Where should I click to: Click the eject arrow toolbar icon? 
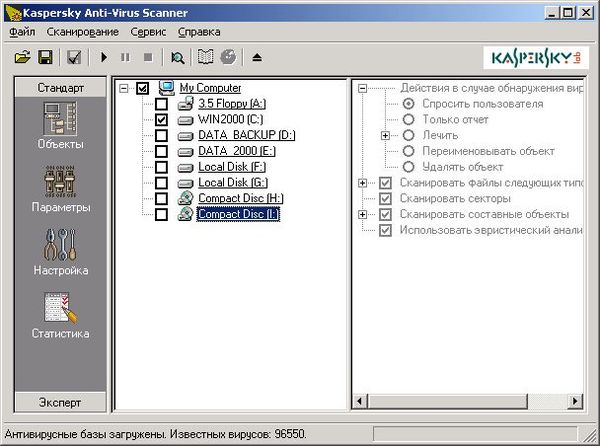click(257, 58)
